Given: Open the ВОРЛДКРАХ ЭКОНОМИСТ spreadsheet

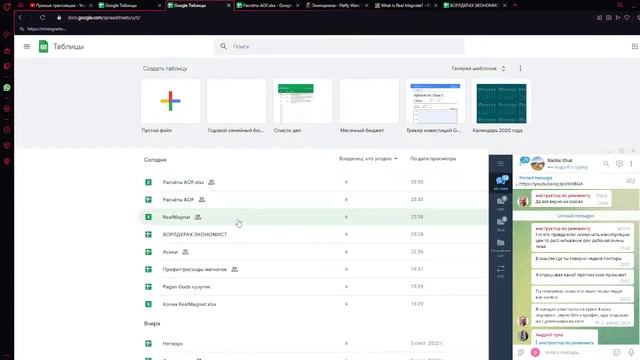Looking at the screenshot, I should [313, 235].
